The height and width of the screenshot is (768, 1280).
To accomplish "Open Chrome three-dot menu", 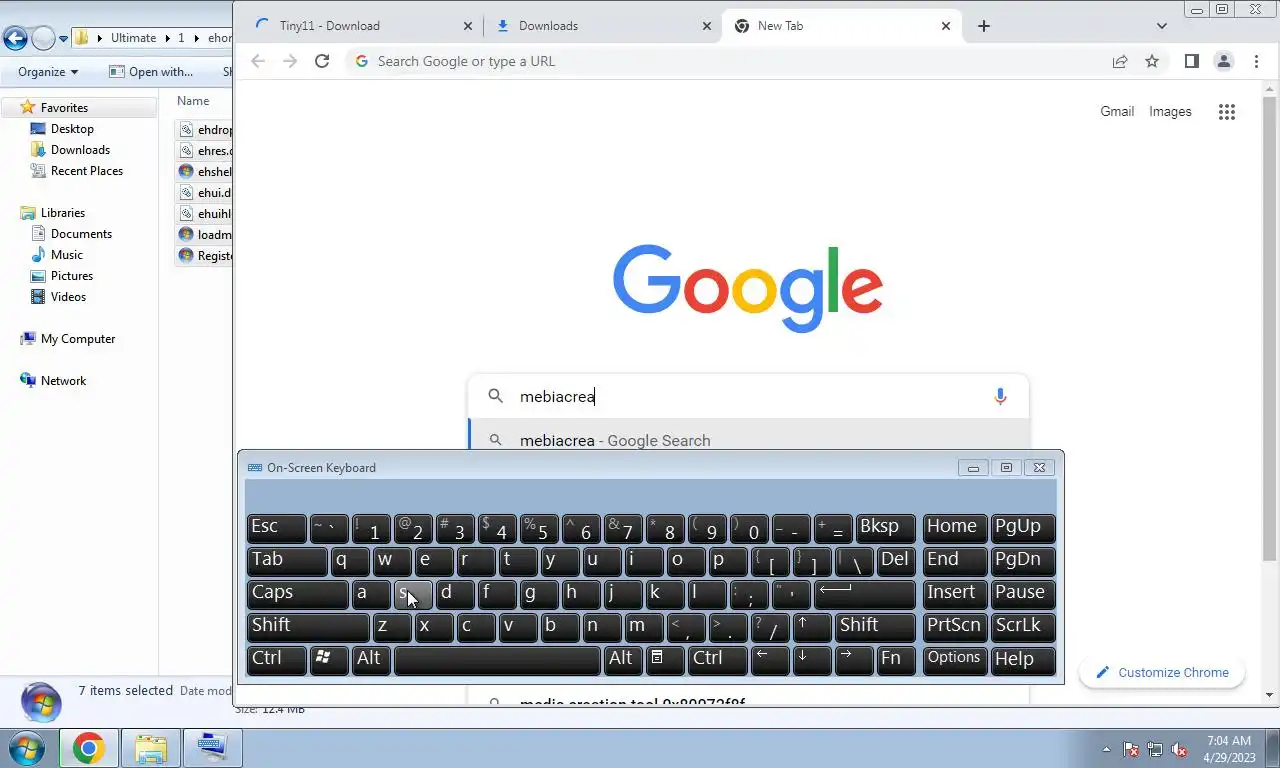I will [x=1256, y=61].
